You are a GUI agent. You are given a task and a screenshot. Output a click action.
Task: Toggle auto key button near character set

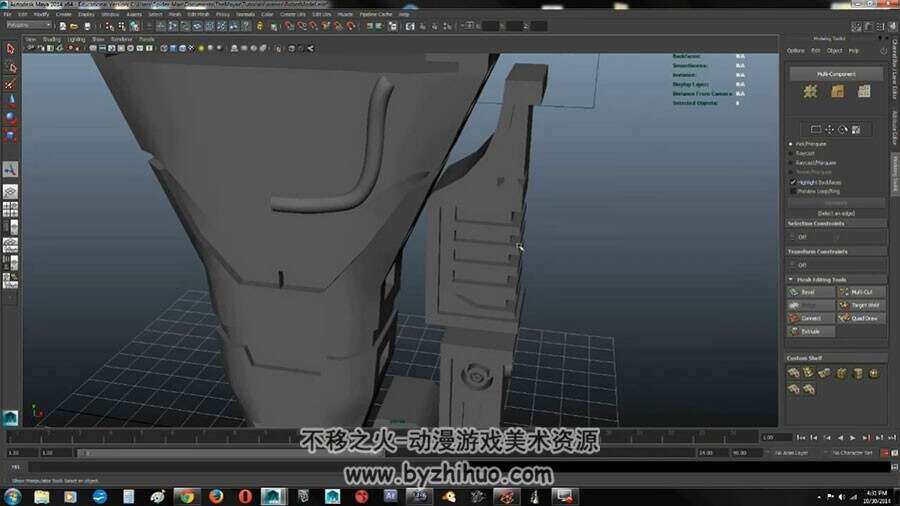coord(885,453)
